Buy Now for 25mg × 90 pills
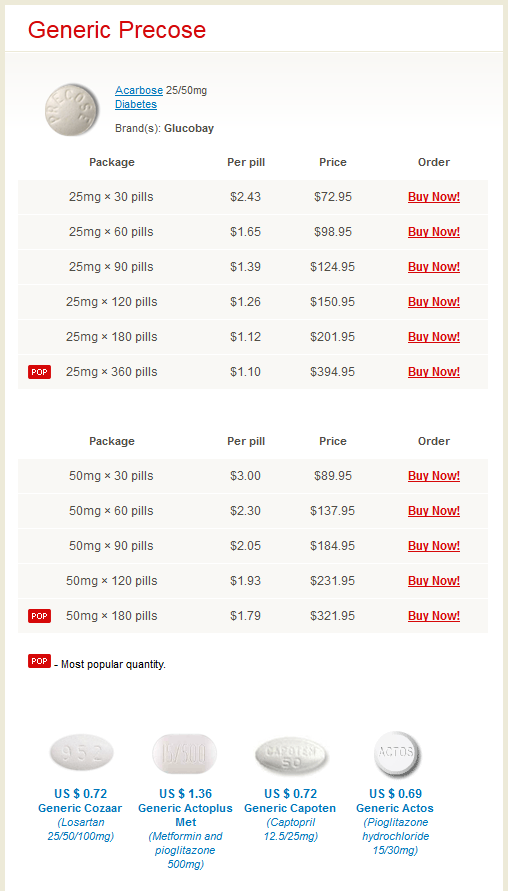The width and height of the screenshot is (508, 891). [434, 267]
